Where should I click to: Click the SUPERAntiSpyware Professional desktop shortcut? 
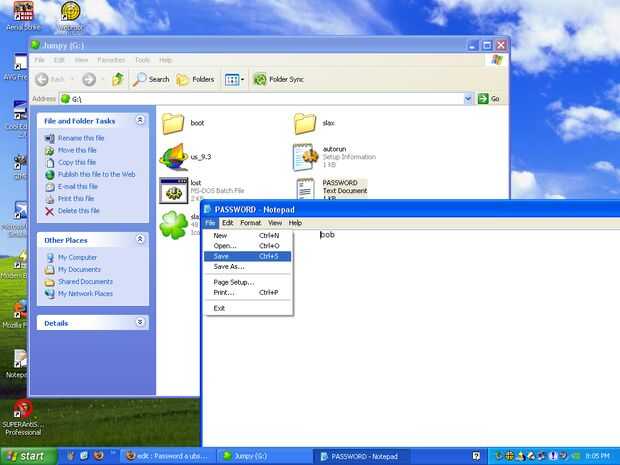[x=23, y=418]
